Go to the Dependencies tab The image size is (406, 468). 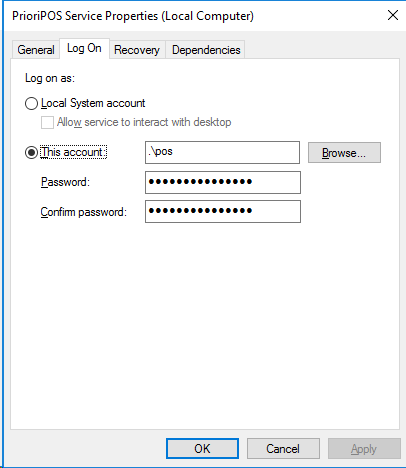[x=206, y=50]
